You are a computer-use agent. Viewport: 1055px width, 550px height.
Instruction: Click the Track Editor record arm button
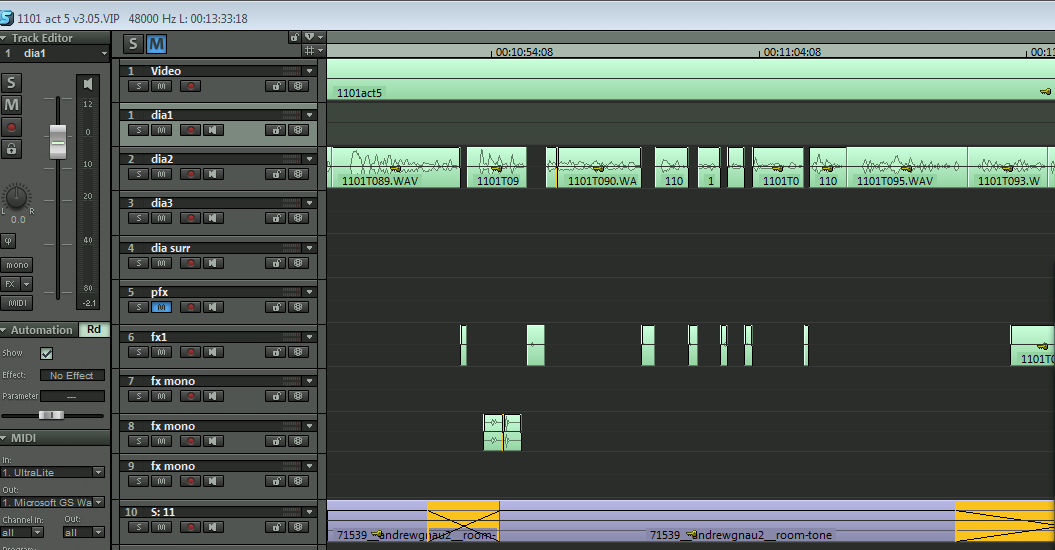pyautogui.click(x=12, y=127)
